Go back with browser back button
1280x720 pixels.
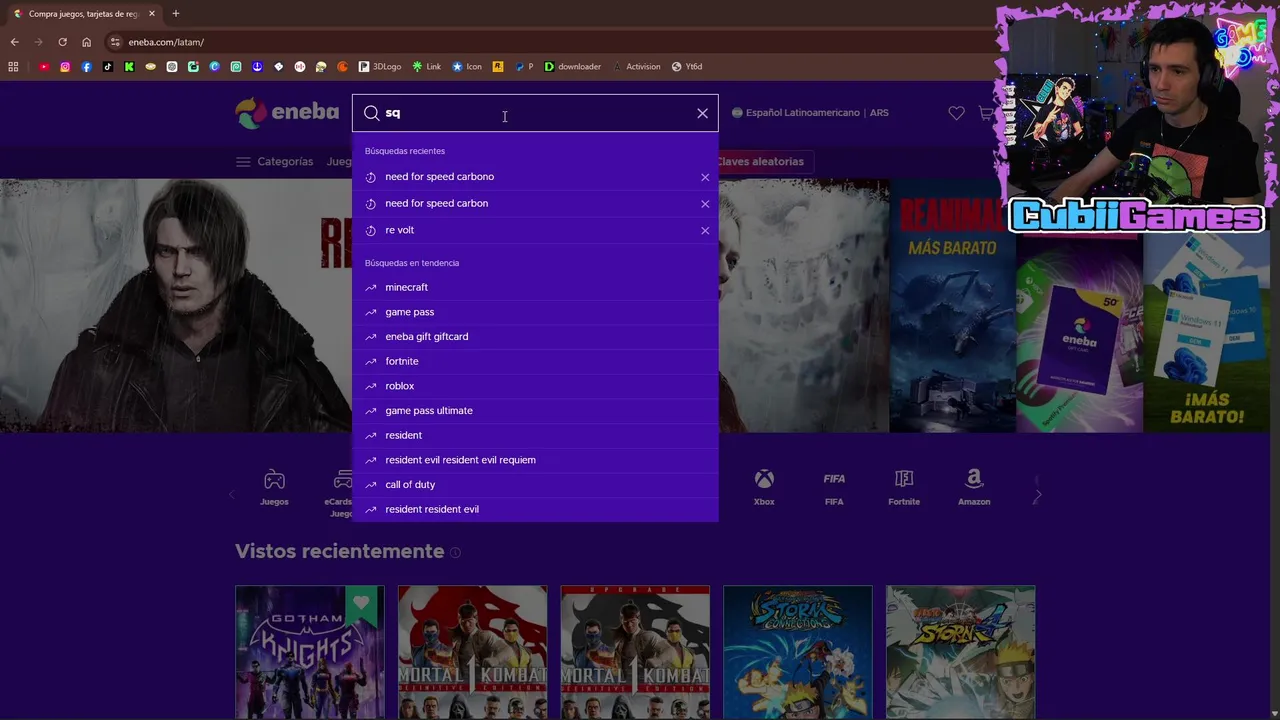point(14,42)
